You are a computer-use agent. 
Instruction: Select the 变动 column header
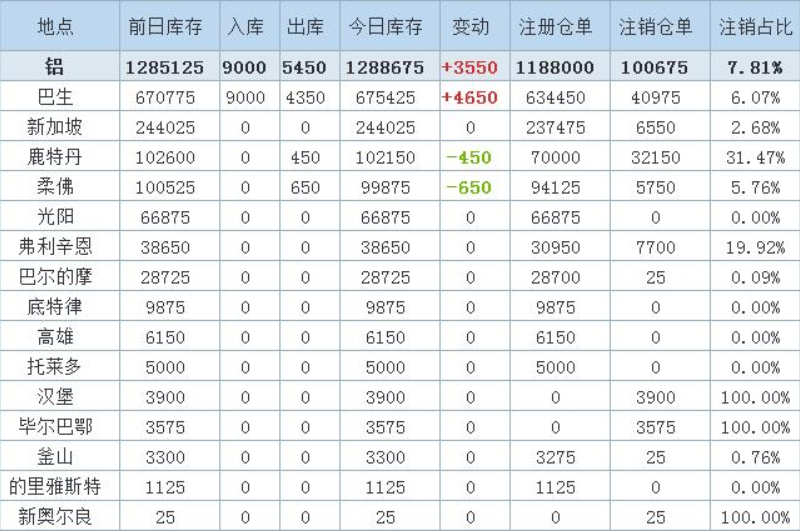471,27
